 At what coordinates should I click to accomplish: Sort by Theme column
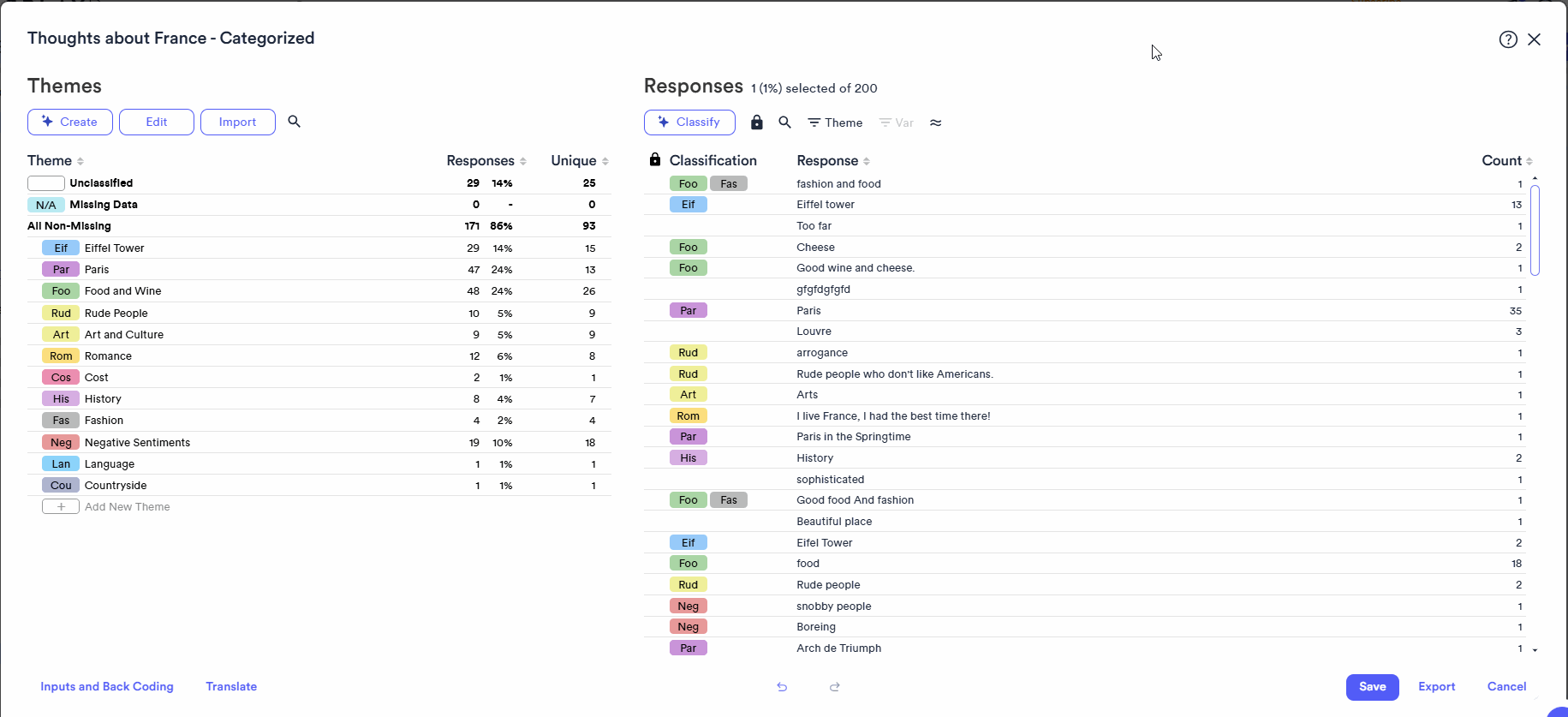point(56,161)
